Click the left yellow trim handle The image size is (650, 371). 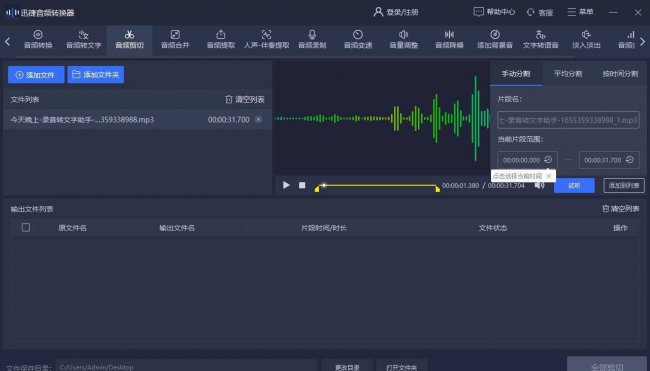click(x=317, y=189)
